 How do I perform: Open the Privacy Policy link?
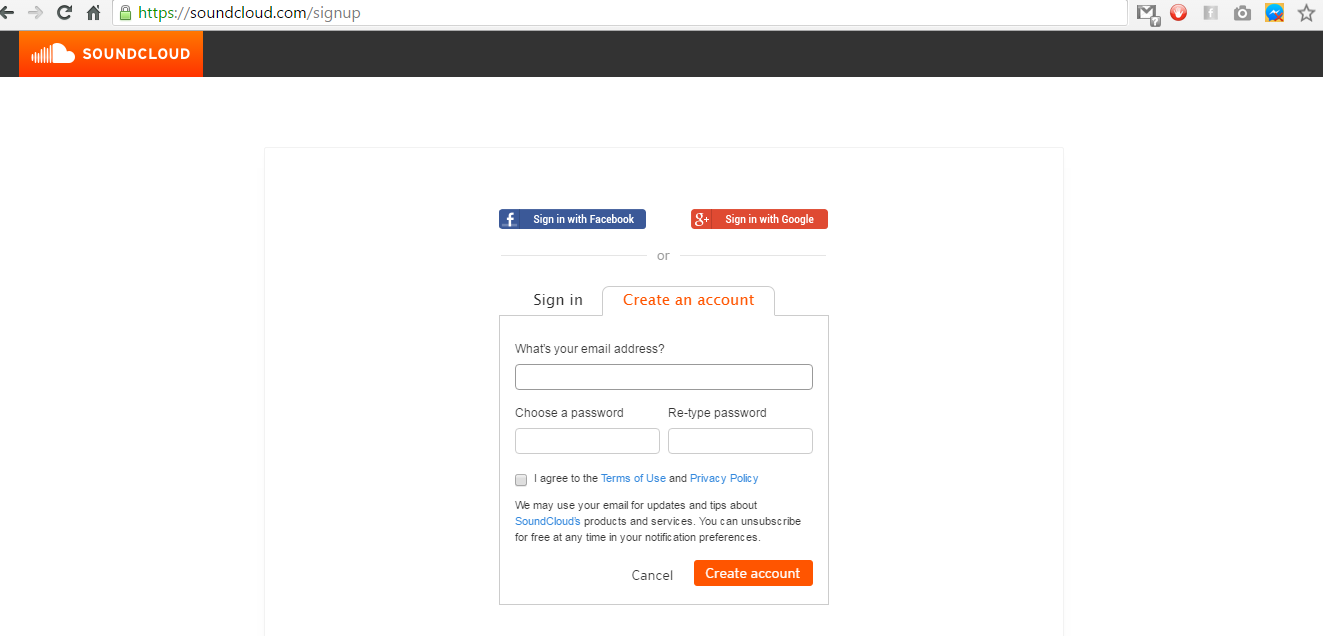tap(724, 478)
